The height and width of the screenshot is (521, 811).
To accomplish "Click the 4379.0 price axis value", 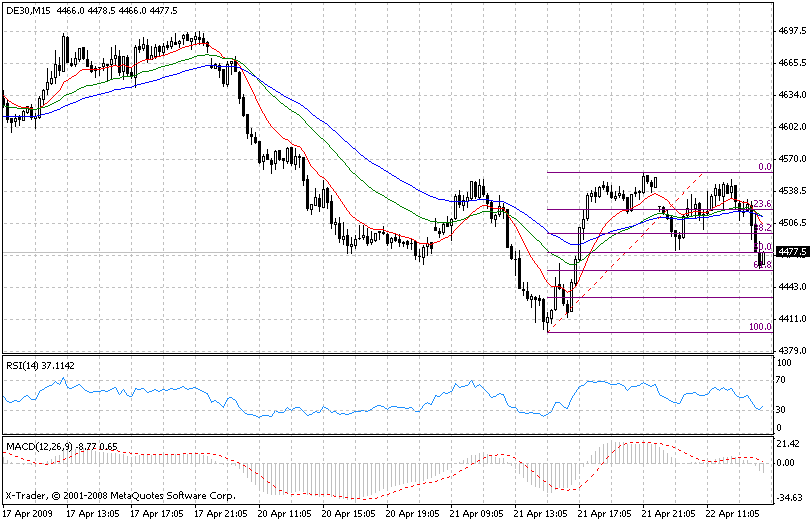I will pyautogui.click(x=791, y=350).
